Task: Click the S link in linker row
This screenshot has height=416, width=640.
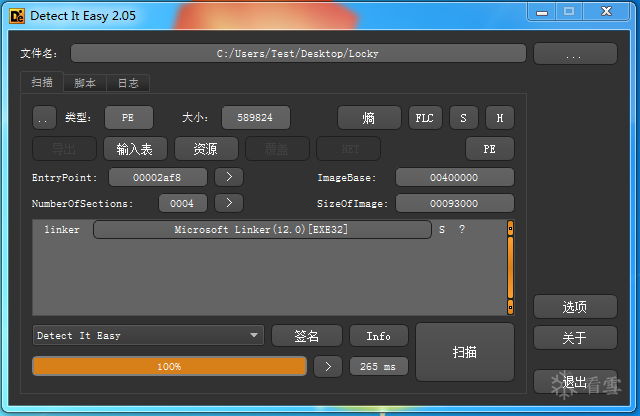Action: coord(442,229)
